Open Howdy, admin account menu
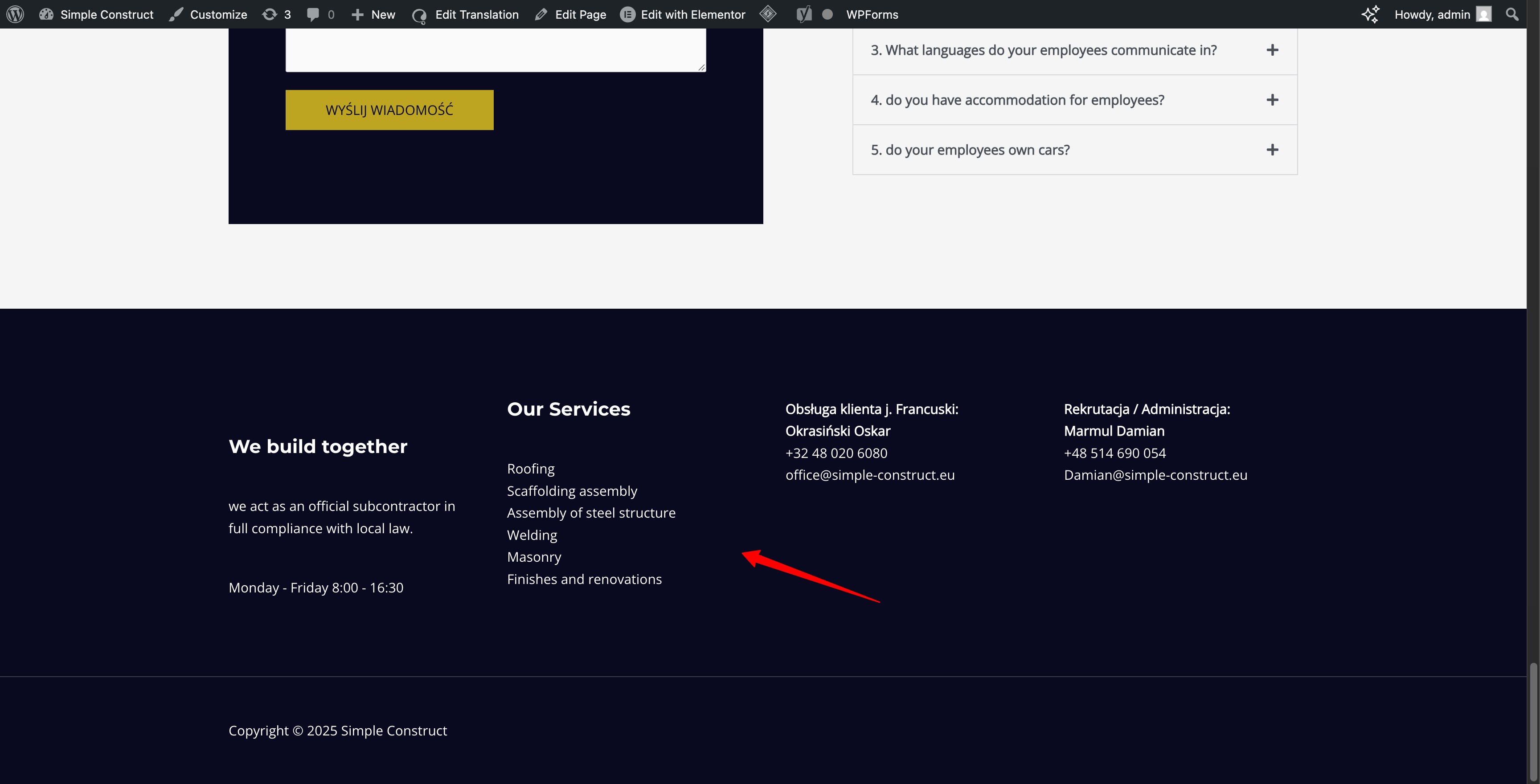Viewport: 1540px width, 784px height. coord(1443,14)
